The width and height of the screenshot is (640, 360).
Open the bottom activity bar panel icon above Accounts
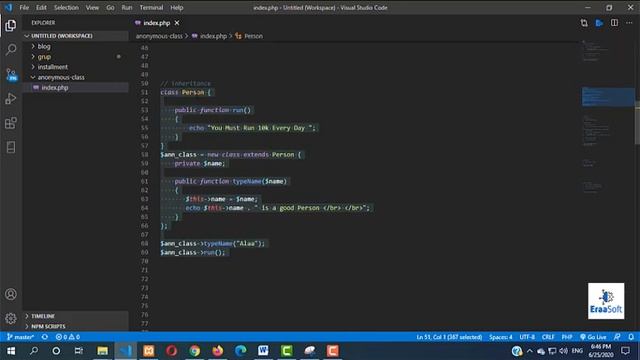[11, 147]
